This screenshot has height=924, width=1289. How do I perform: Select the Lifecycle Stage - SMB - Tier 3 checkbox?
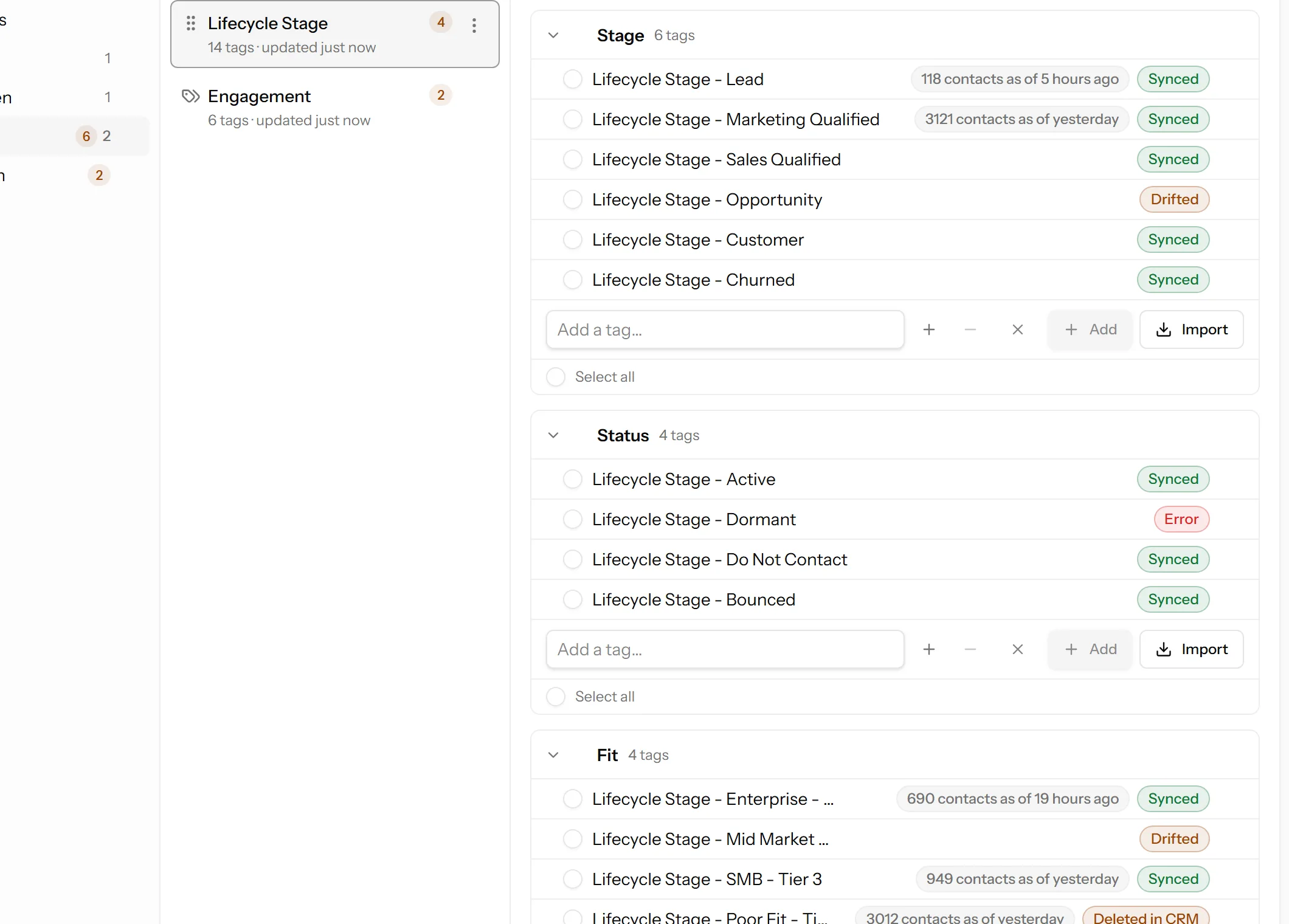[573, 879]
